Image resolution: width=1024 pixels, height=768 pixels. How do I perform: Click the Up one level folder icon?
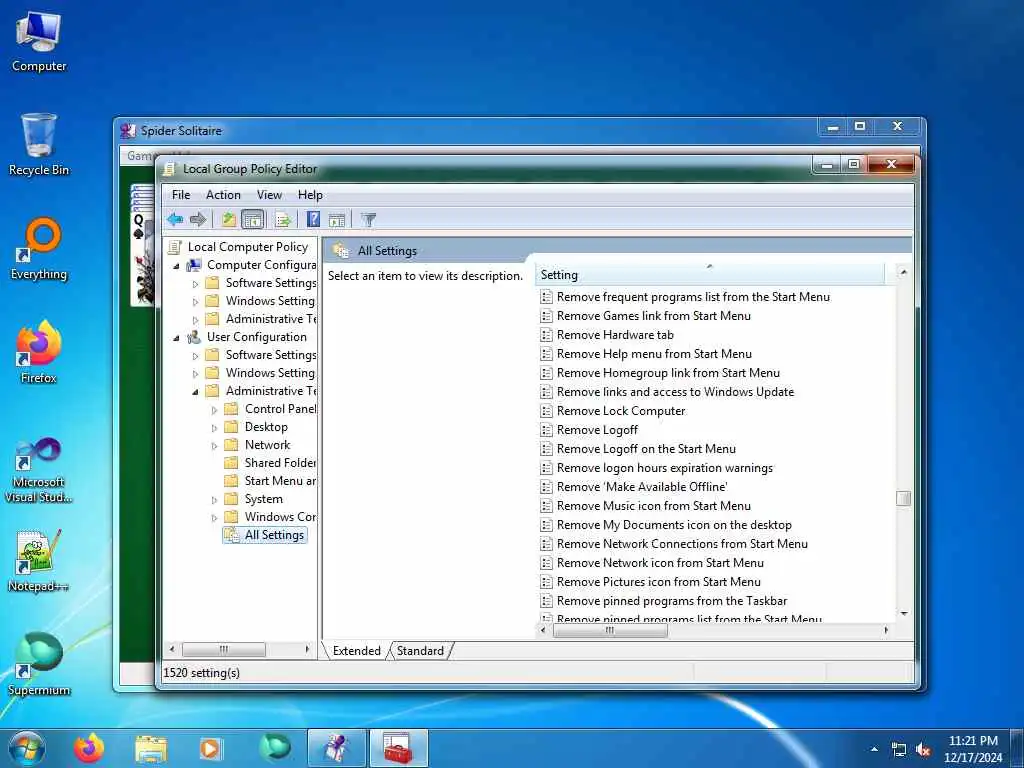coord(228,219)
